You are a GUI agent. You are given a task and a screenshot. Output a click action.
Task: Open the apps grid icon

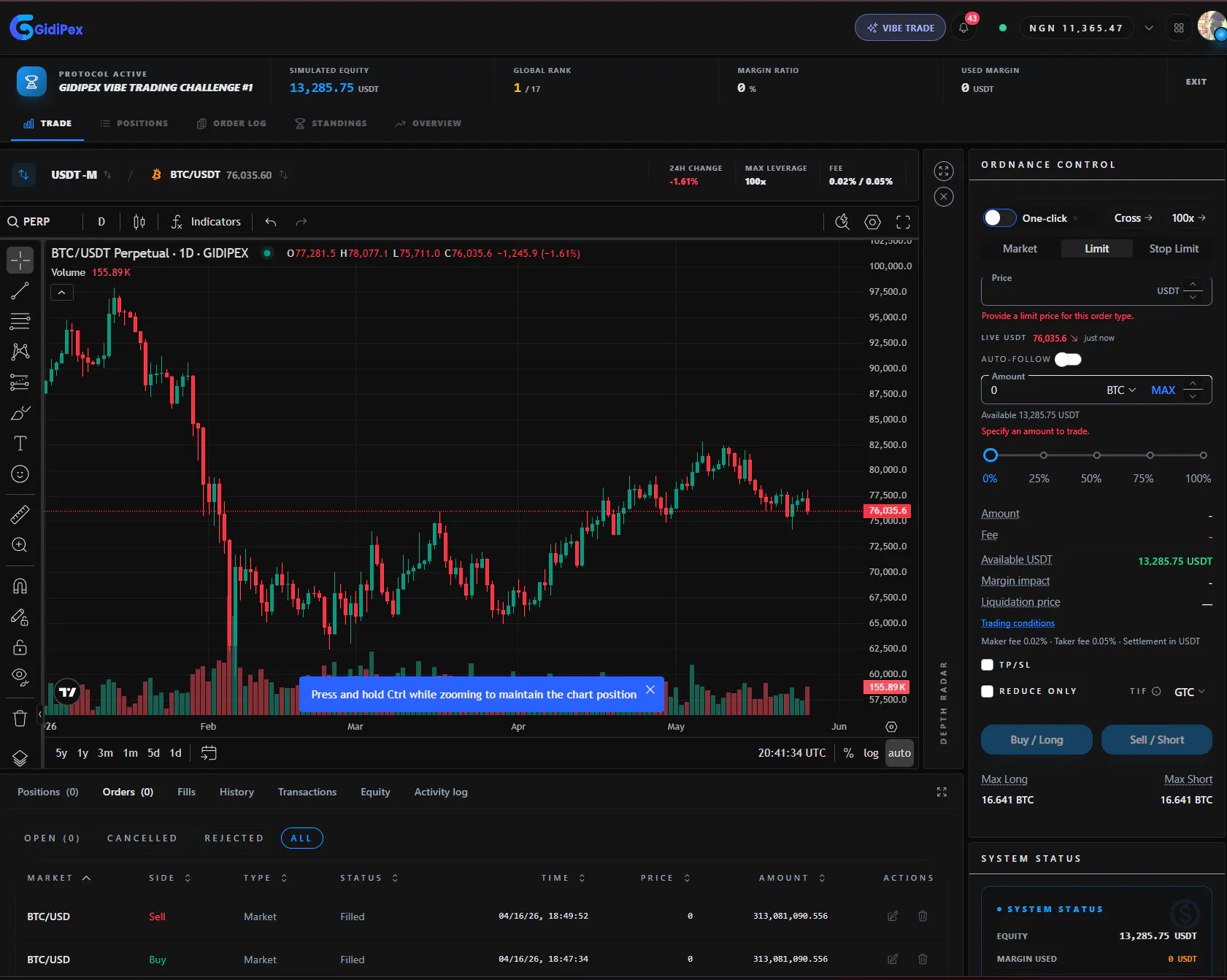pyautogui.click(x=1179, y=28)
